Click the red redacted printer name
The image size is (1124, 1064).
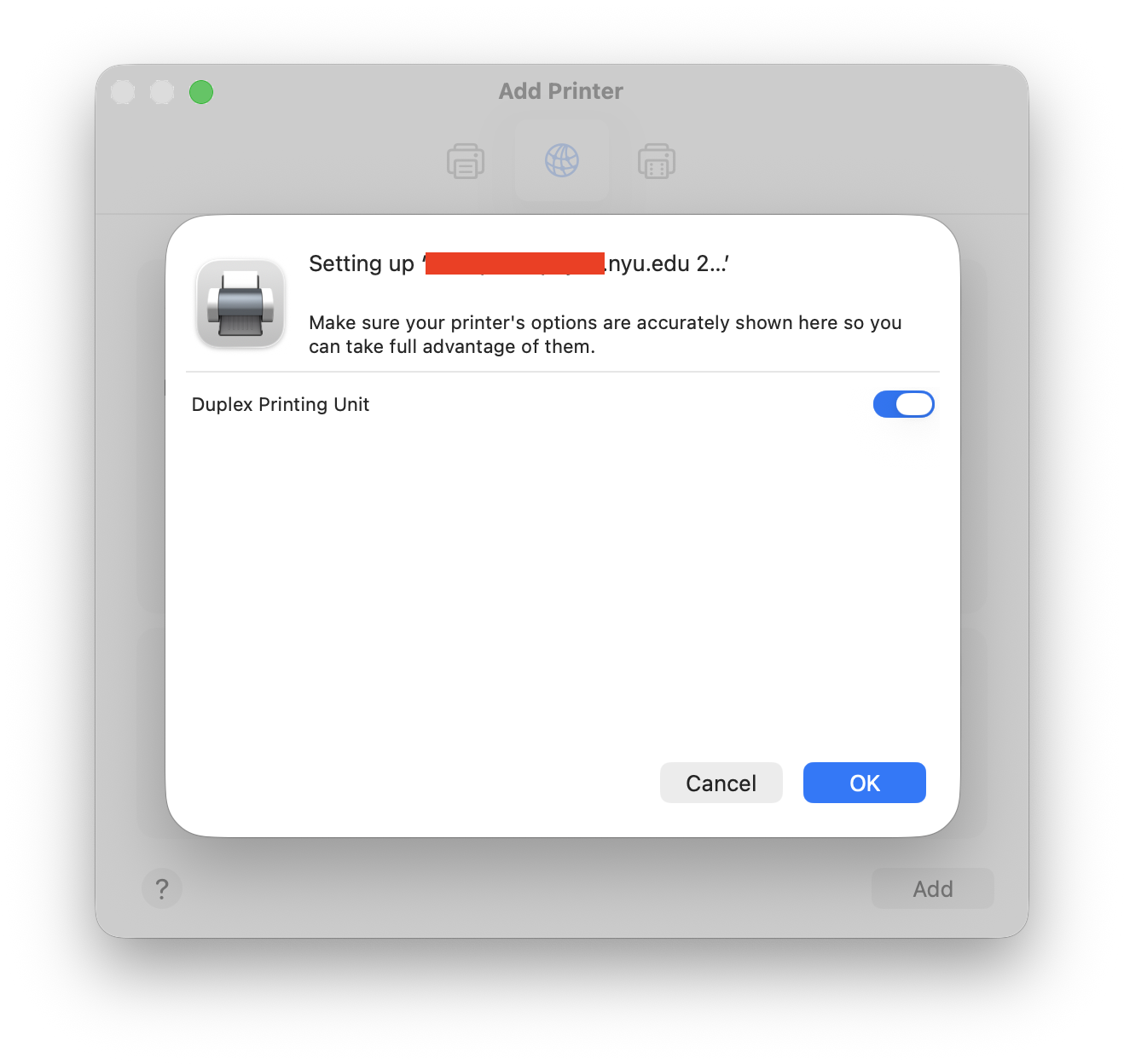click(x=515, y=263)
